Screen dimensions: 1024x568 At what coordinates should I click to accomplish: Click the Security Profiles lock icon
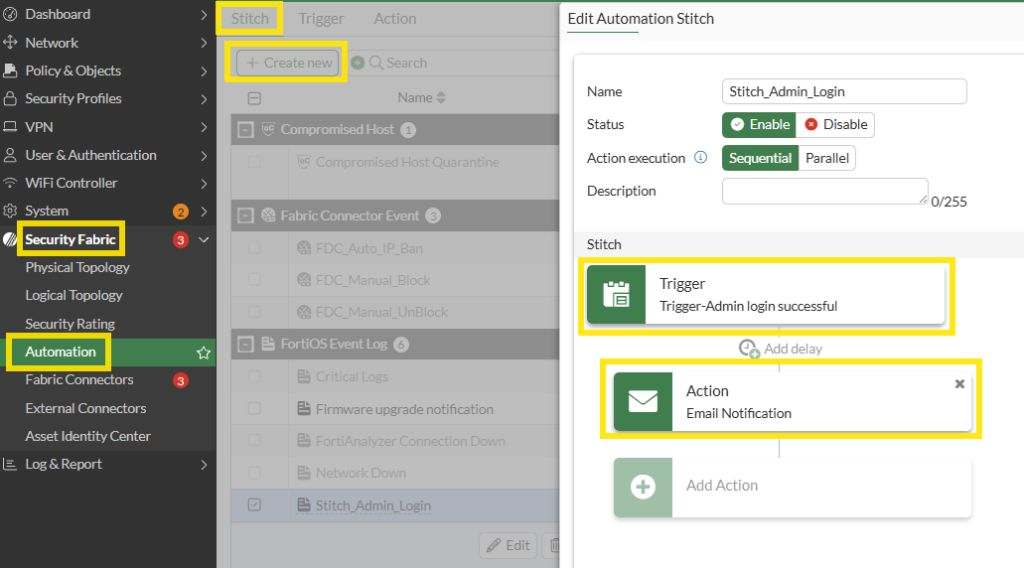(x=10, y=99)
